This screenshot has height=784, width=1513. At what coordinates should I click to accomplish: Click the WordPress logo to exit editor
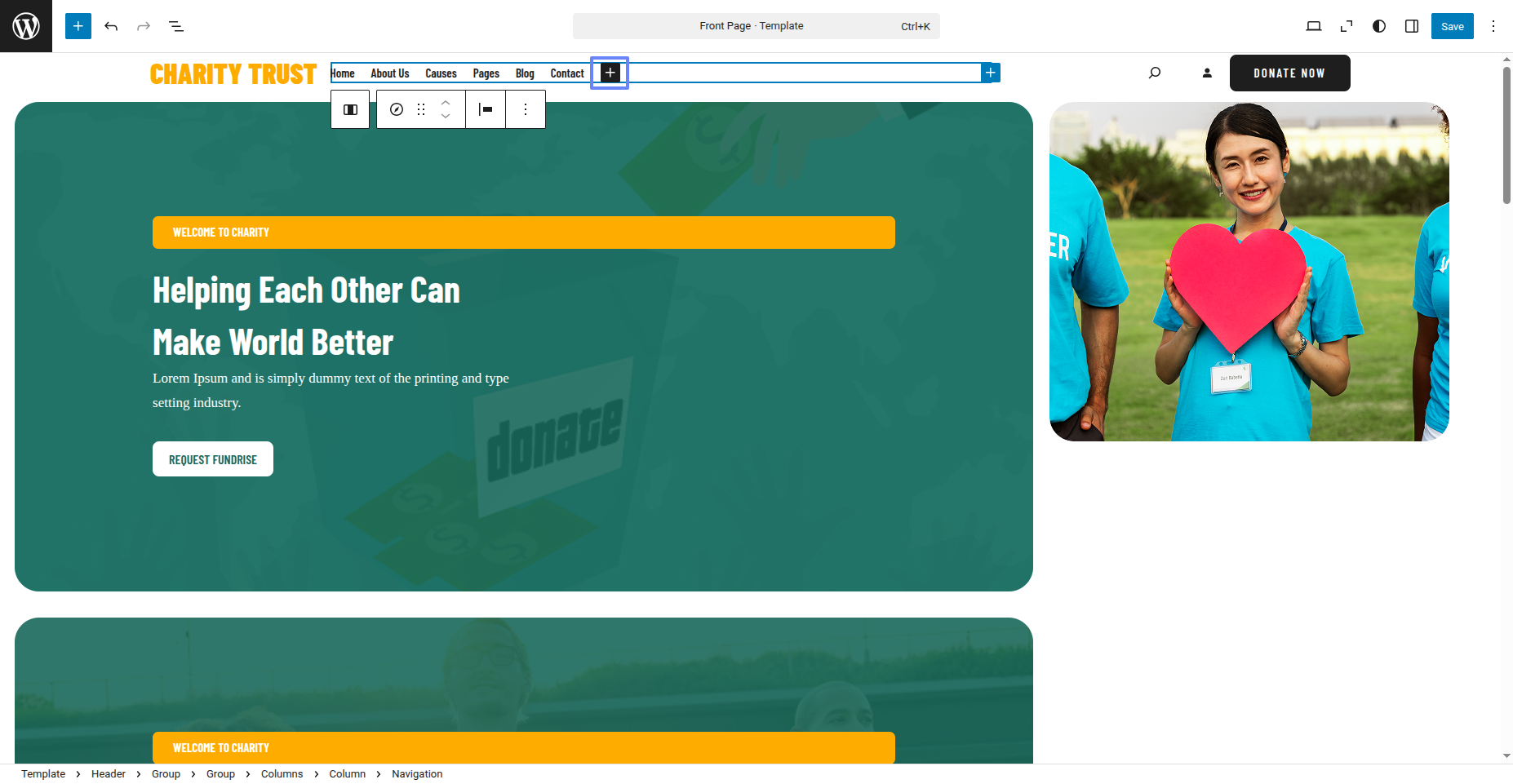pyautogui.click(x=26, y=26)
